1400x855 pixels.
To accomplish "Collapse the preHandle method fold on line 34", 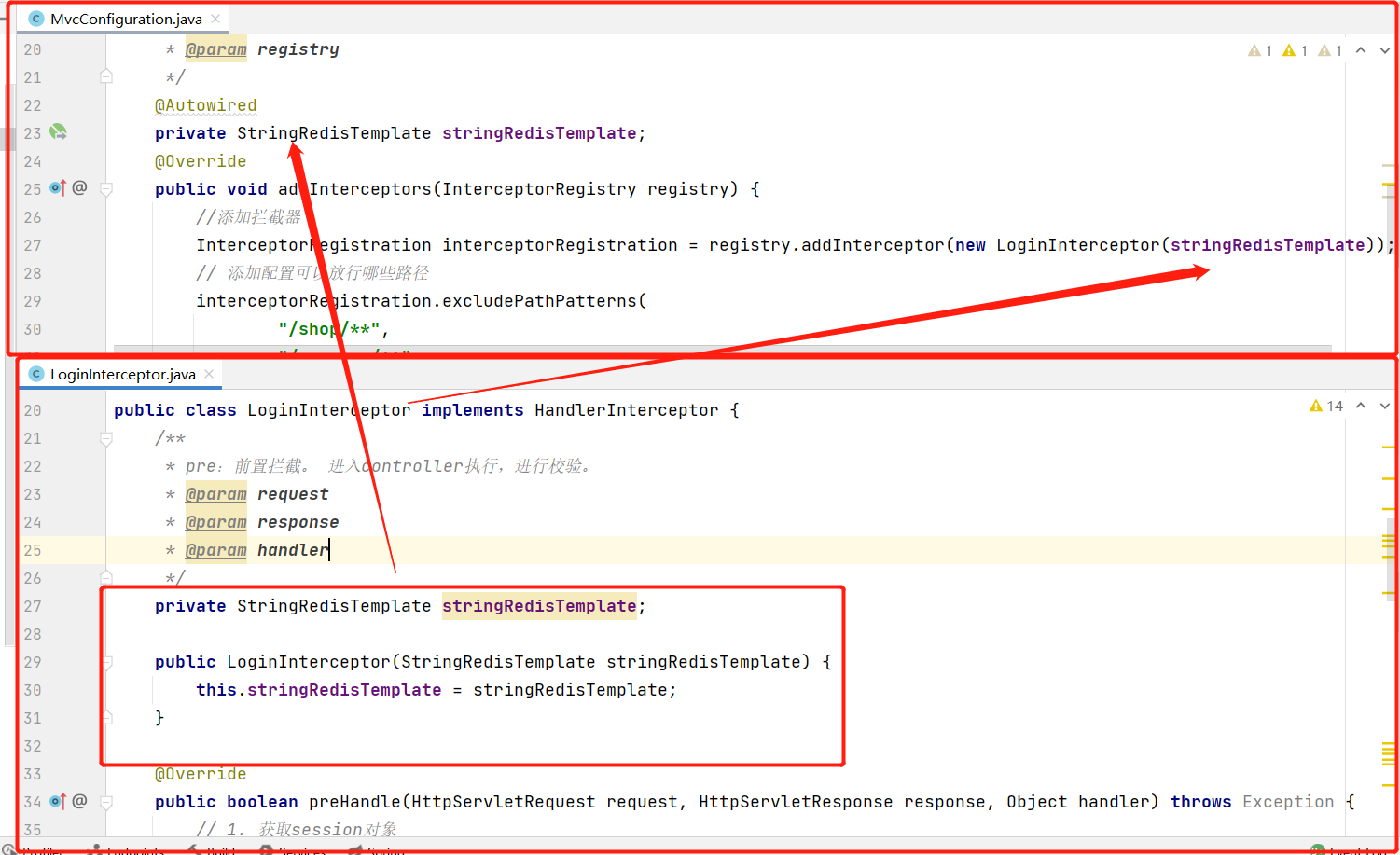I will [x=106, y=802].
